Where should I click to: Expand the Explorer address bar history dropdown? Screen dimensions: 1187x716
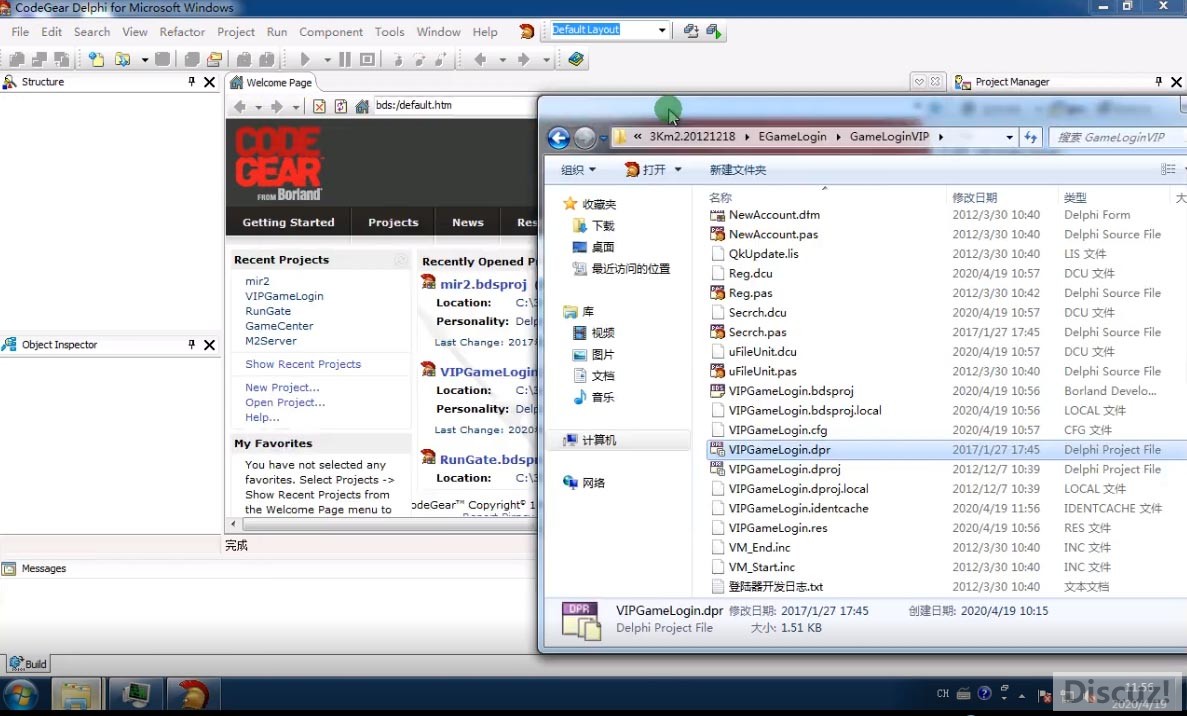[1009, 137]
